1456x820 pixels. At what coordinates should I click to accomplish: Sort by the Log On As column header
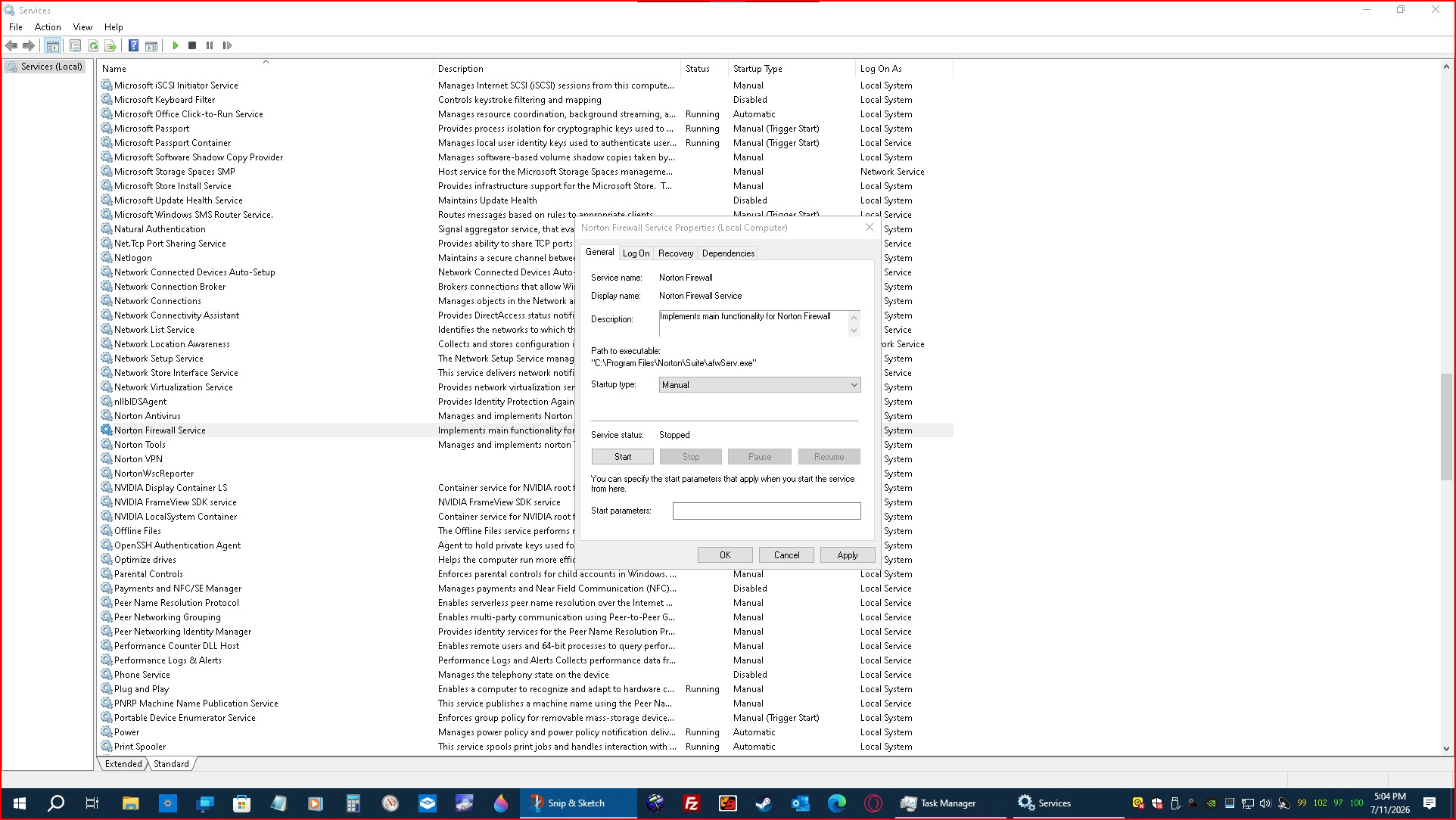904,69
